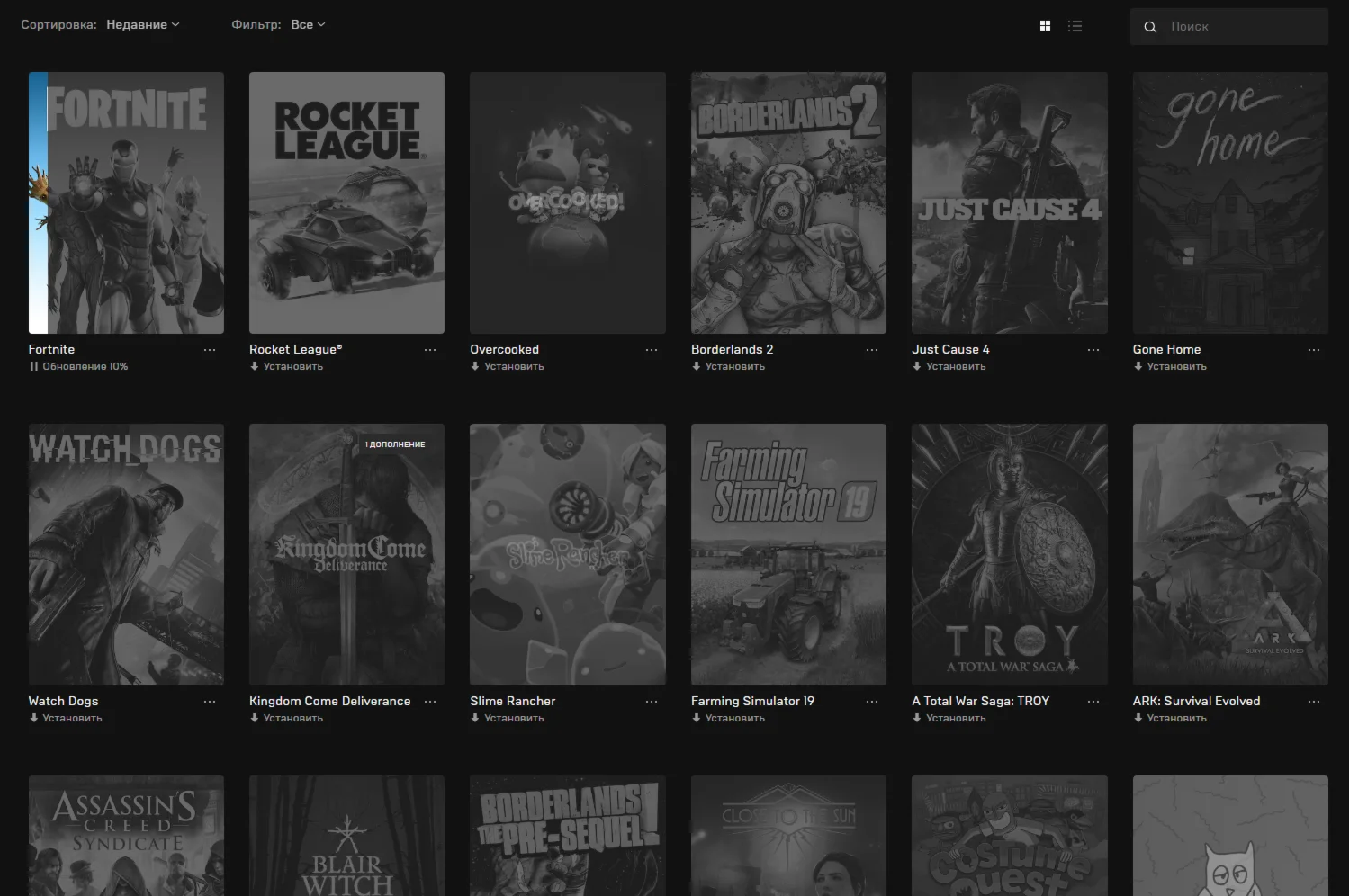Open ARK: Survival Evolved three-dot options menu
The height and width of the screenshot is (896, 1349).
1314,702
